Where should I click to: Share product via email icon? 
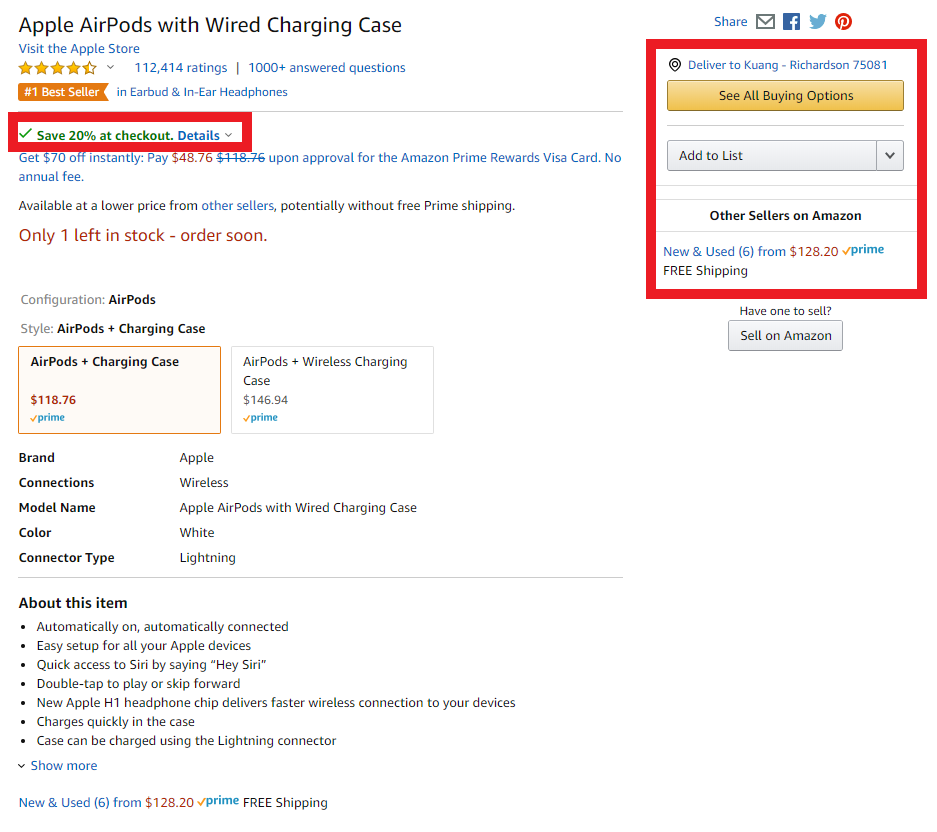(765, 22)
